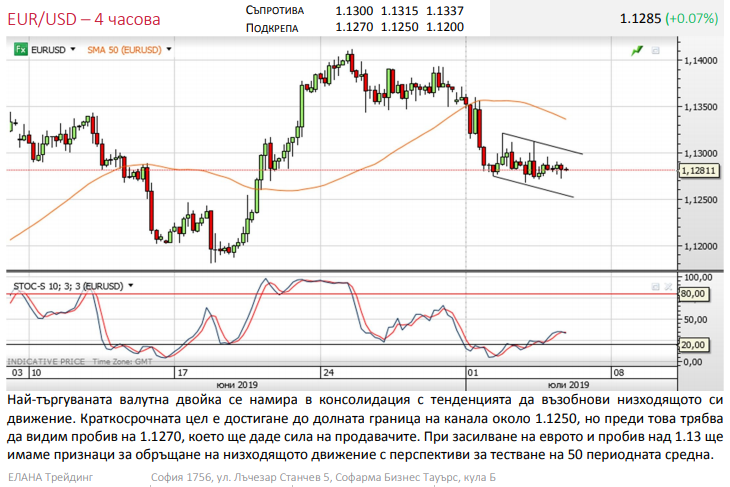The height and width of the screenshot is (487, 730).
Task: Click the юли 2019 month label
Action: tap(568, 385)
